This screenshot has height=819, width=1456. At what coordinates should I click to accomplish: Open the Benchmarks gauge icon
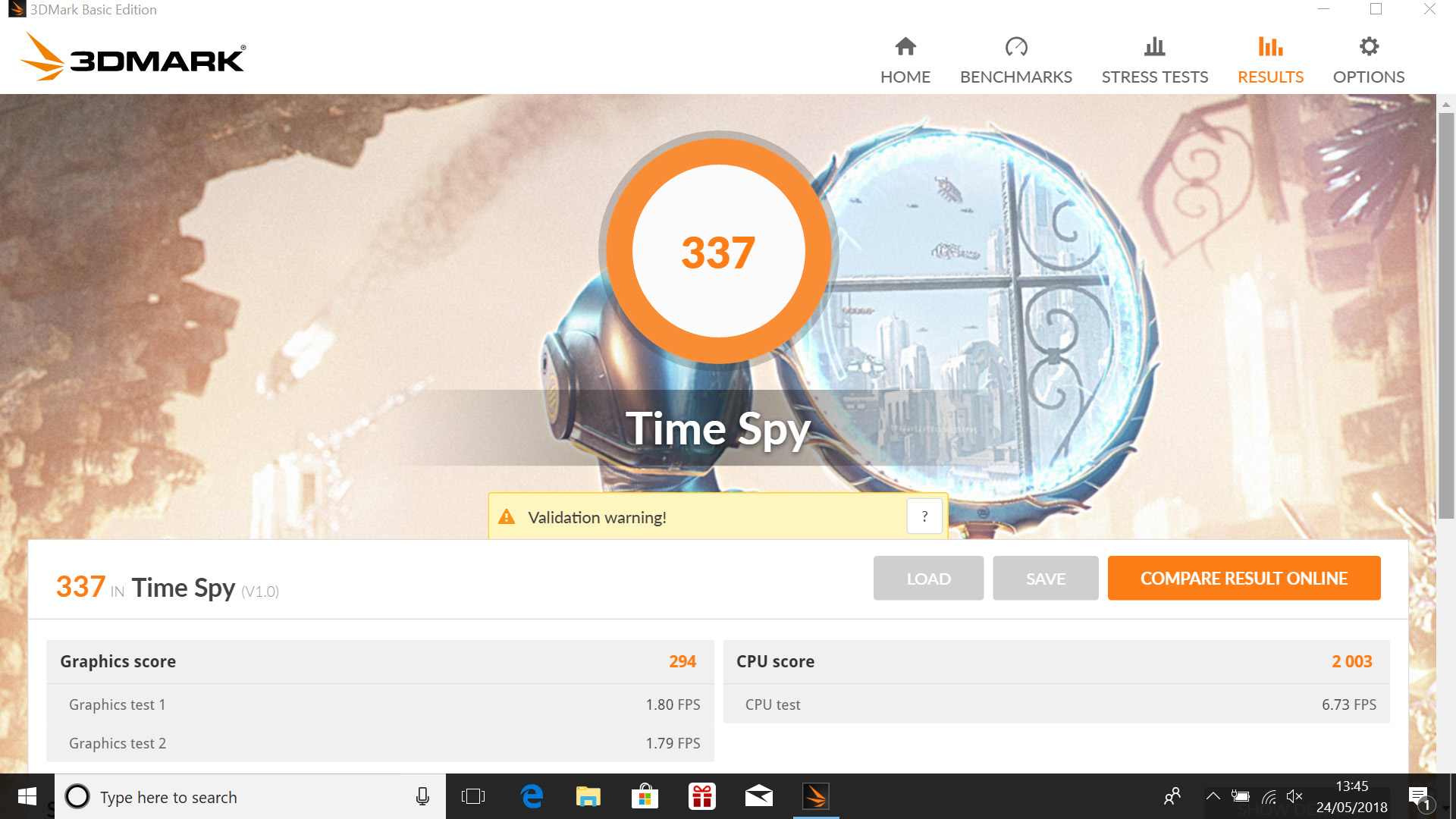pyautogui.click(x=1015, y=47)
